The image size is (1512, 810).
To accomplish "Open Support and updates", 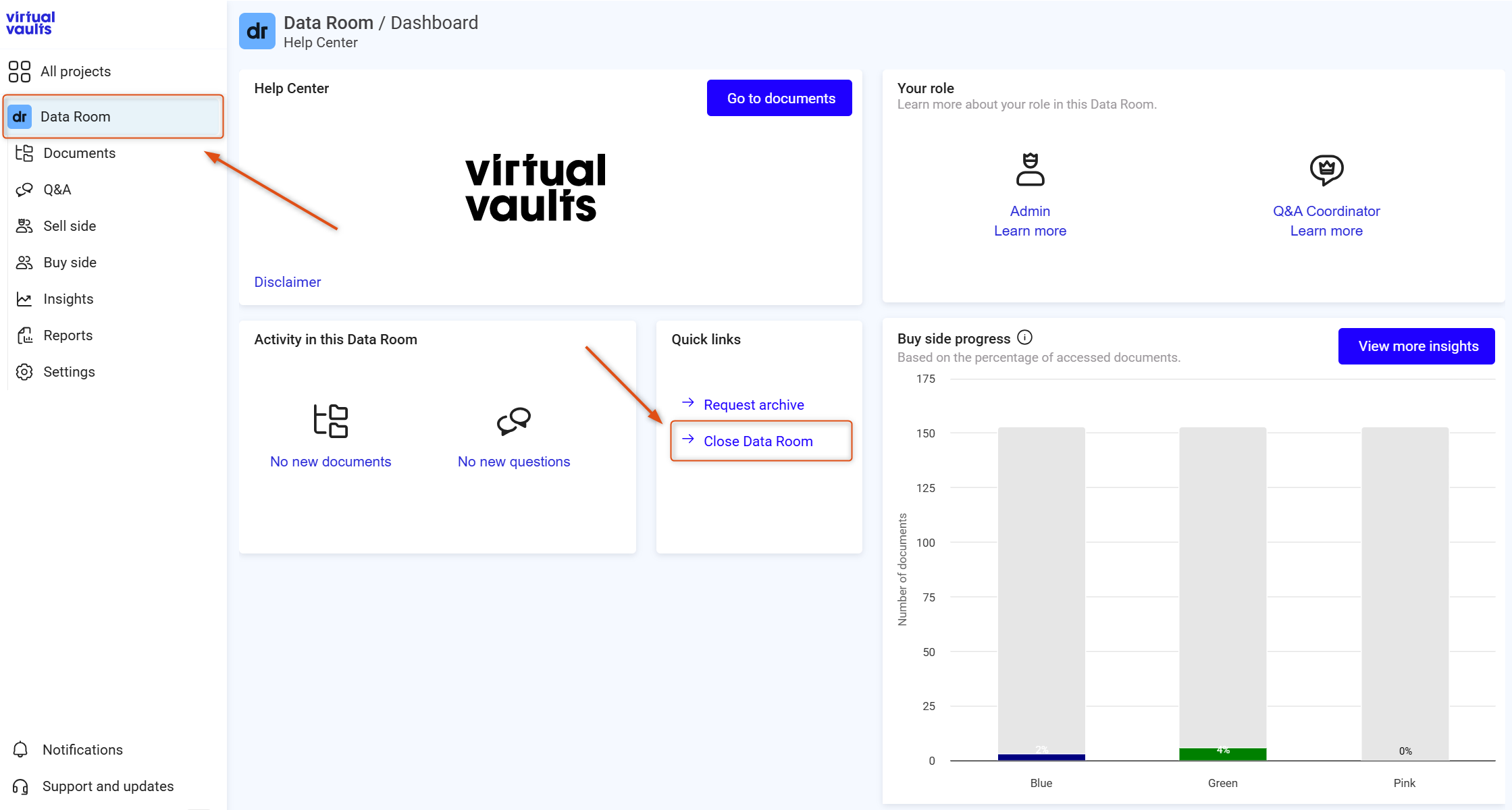I will click(x=108, y=786).
